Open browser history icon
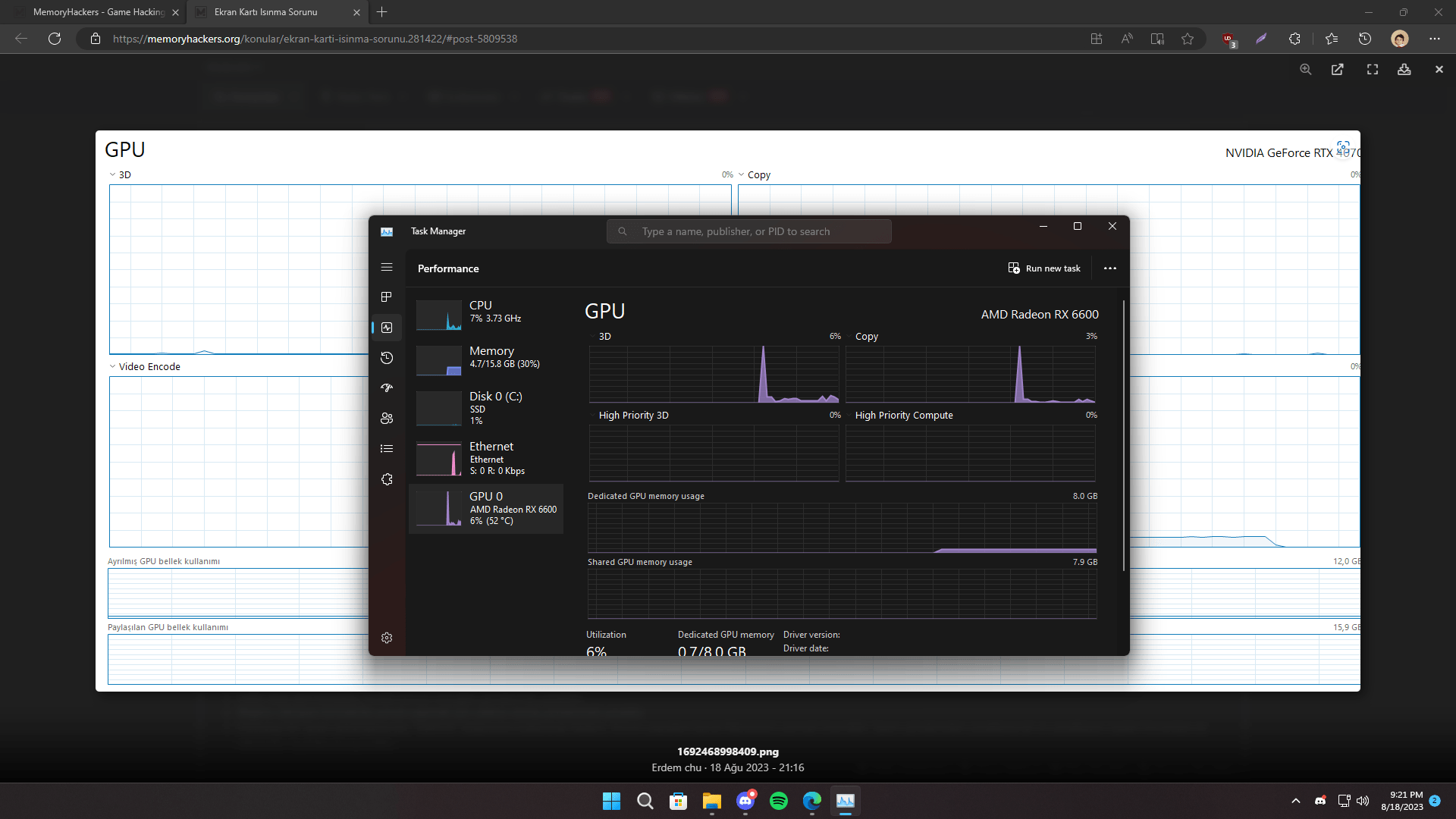The width and height of the screenshot is (1456, 819). [1365, 39]
